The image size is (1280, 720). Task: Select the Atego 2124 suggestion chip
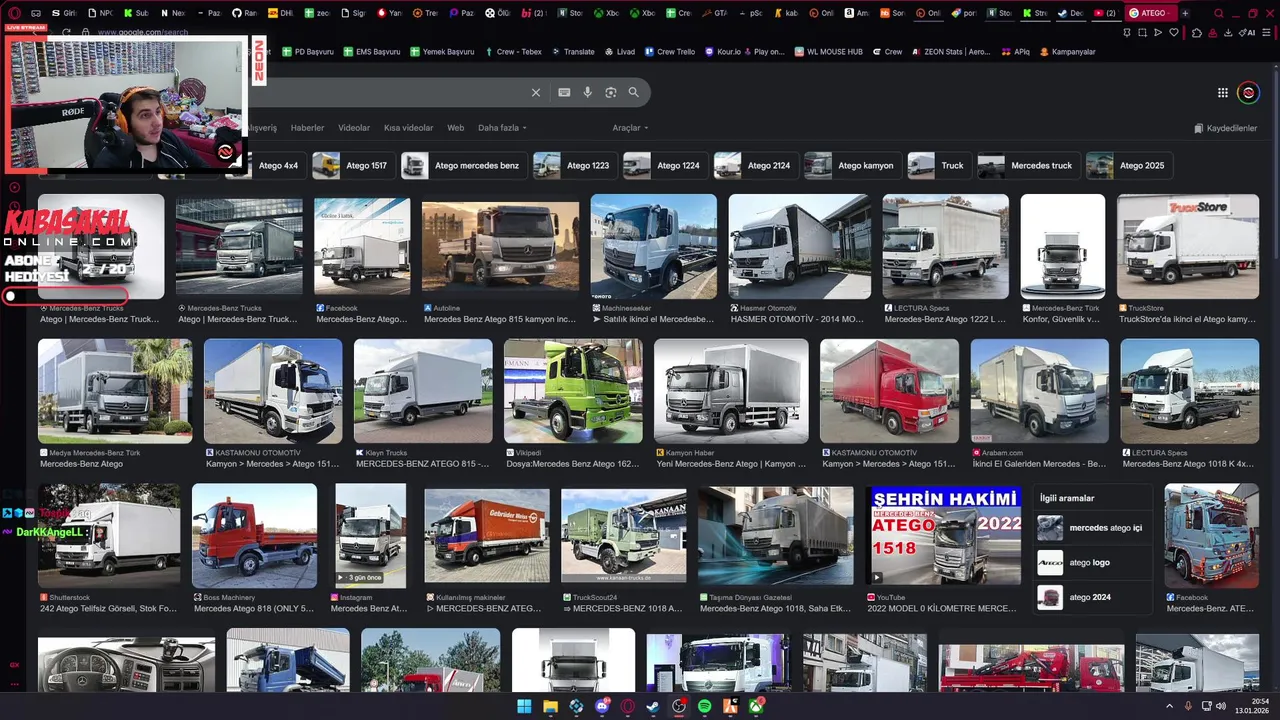[x=755, y=165]
